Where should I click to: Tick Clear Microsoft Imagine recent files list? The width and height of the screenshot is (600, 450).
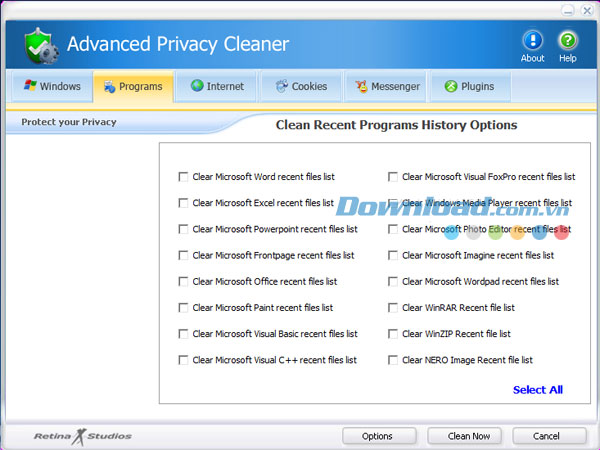[393, 255]
